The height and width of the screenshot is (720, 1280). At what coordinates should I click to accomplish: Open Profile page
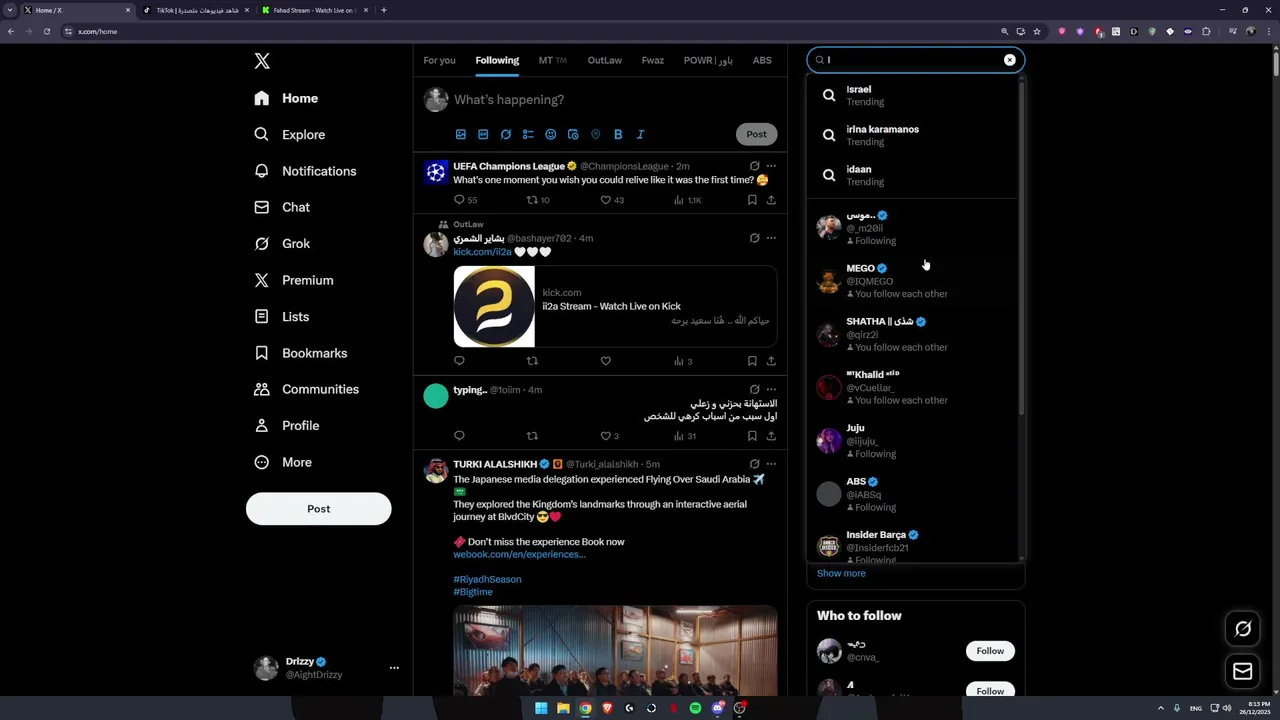286,425
